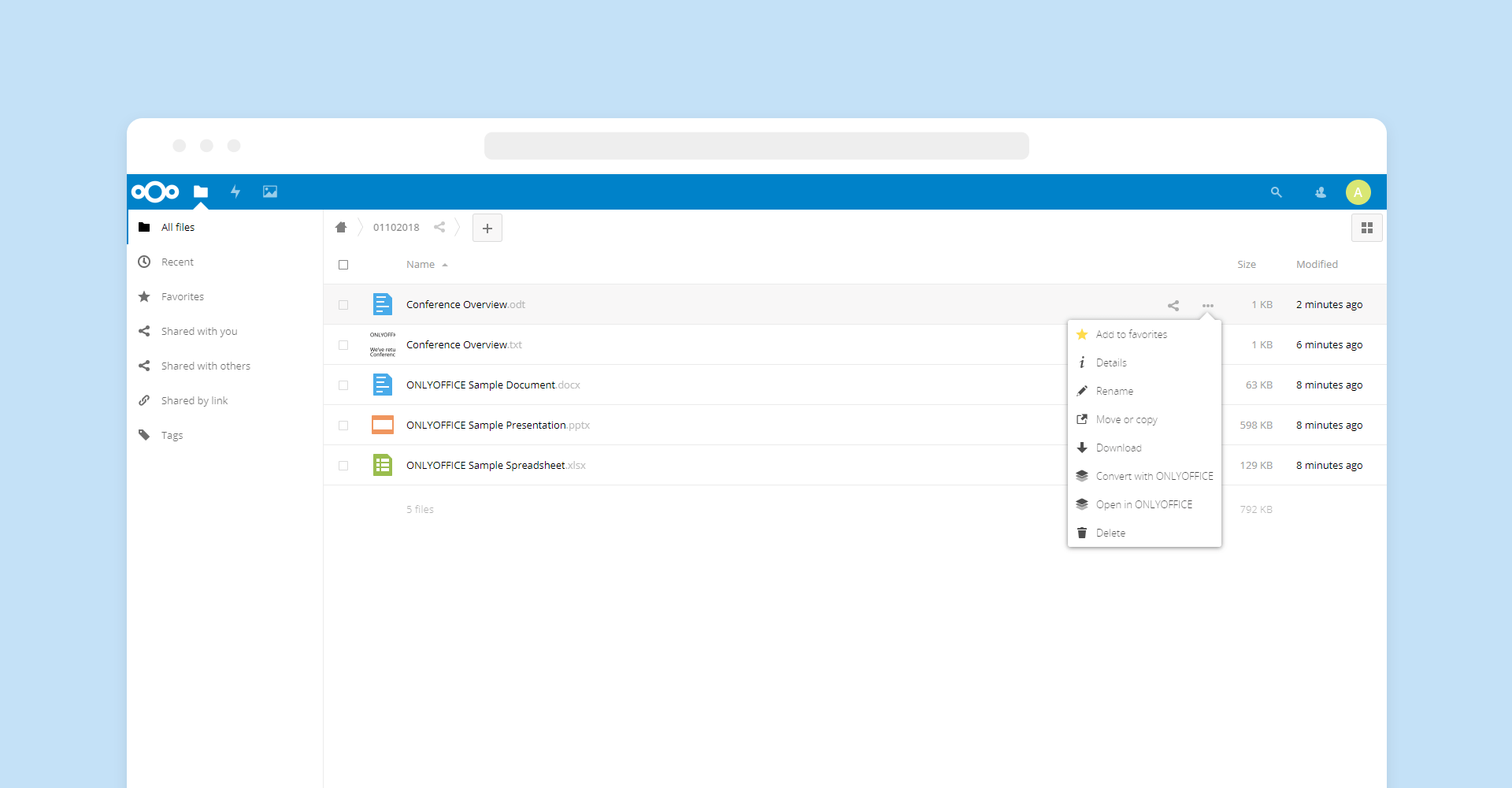This screenshot has width=1512, height=788.
Task: Share the Conference Overview.odt file
Action: point(1173,306)
